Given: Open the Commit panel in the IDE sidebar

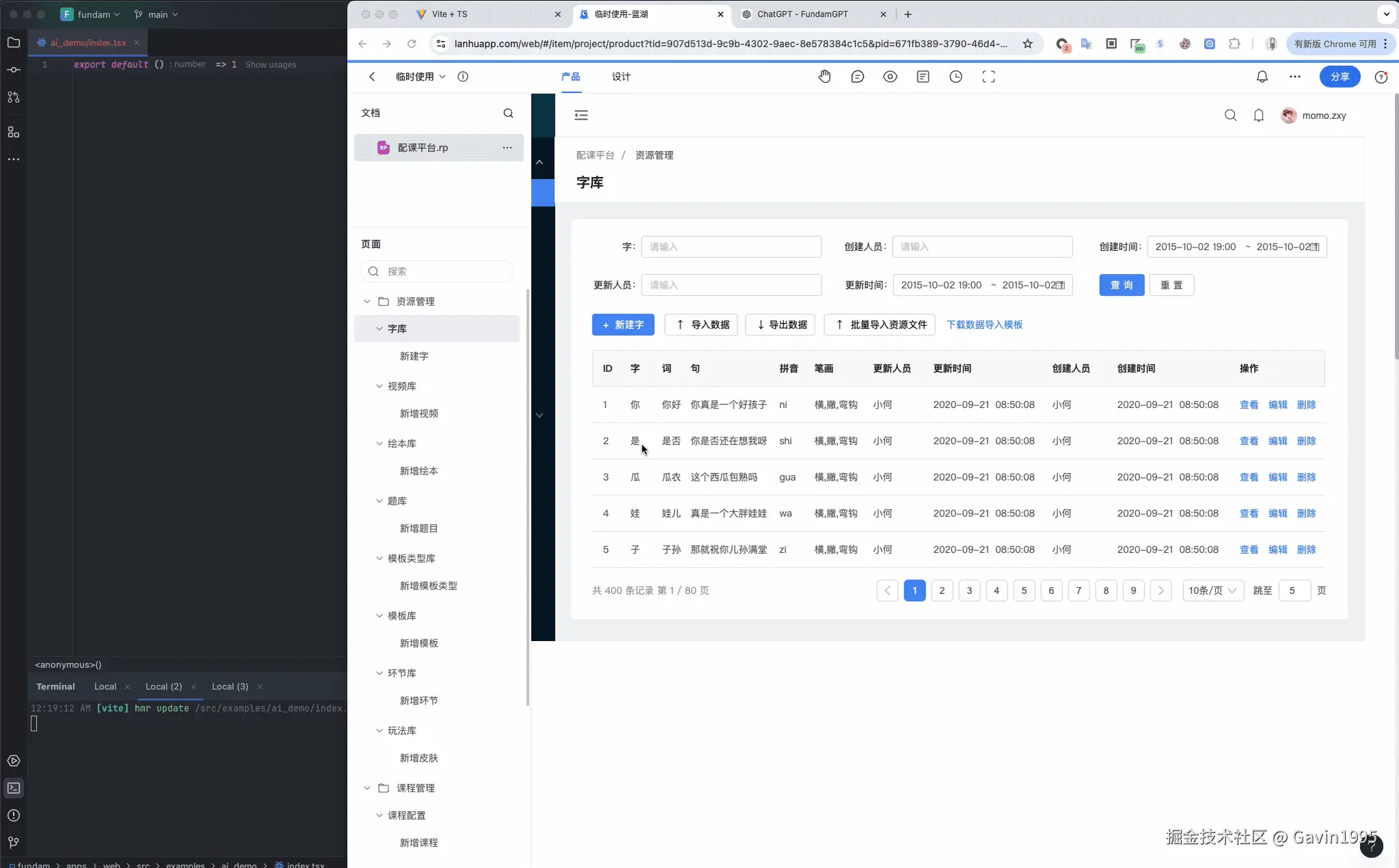Looking at the screenshot, I should click(x=14, y=69).
